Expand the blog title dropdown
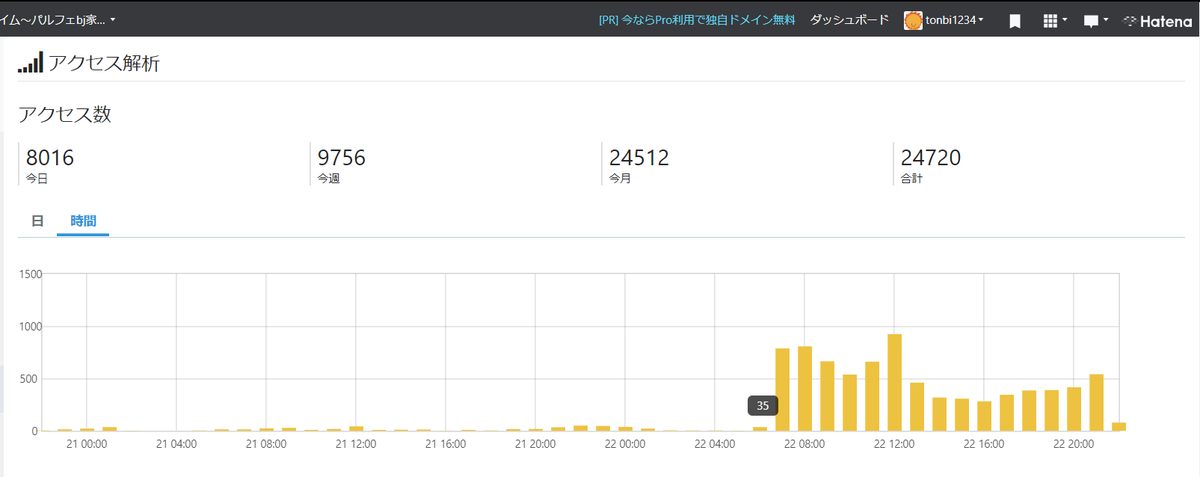Image resolution: width=1200 pixels, height=477 pixels. click(x=58, y=19)
